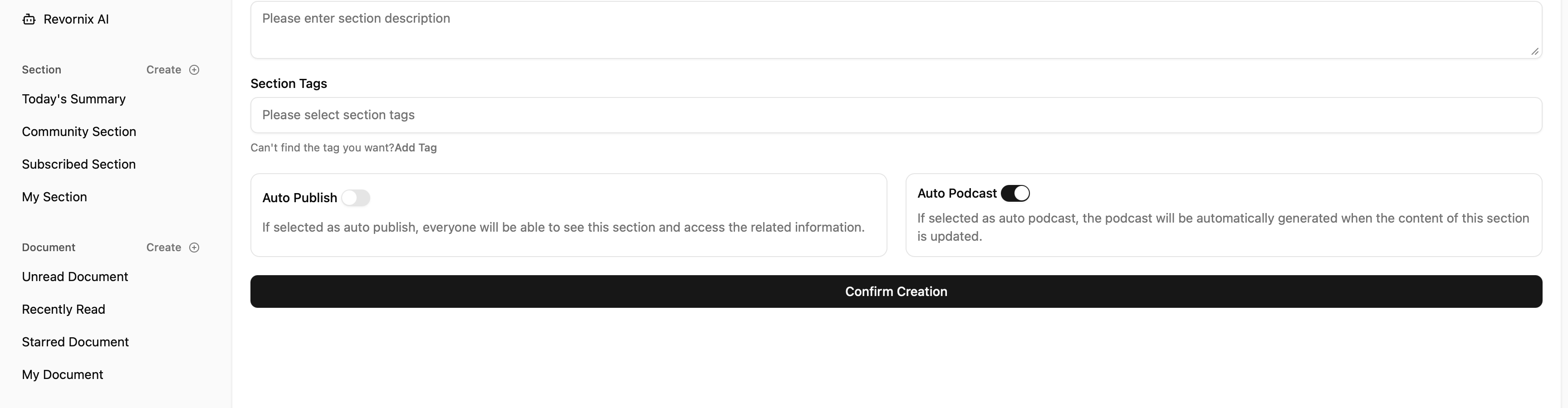1568x408 pixels.
Task: Open the section tags selector
Action: tap(896, 116)
